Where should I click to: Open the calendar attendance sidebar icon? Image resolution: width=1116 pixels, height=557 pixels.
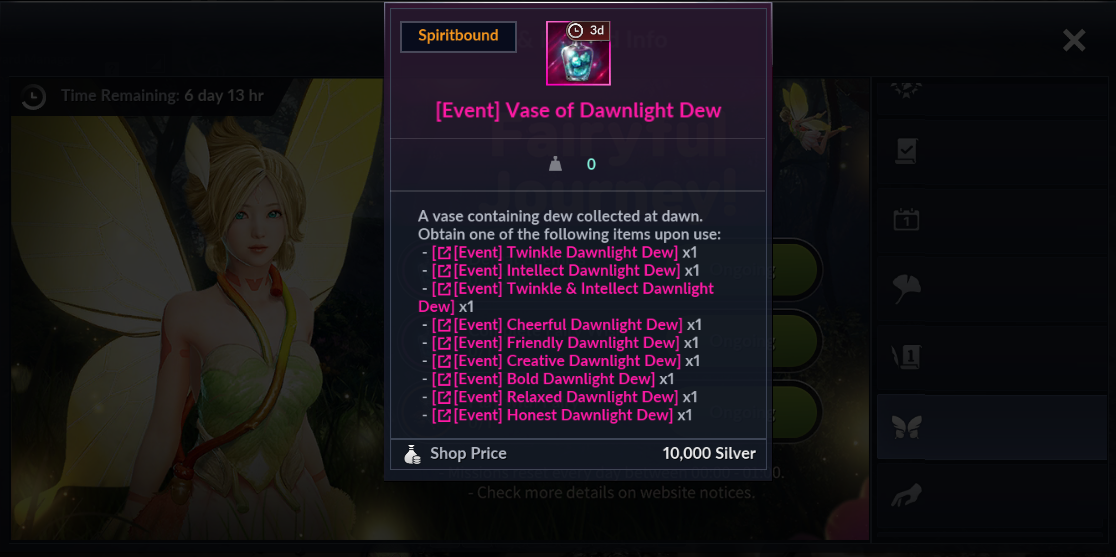[907, 219]
